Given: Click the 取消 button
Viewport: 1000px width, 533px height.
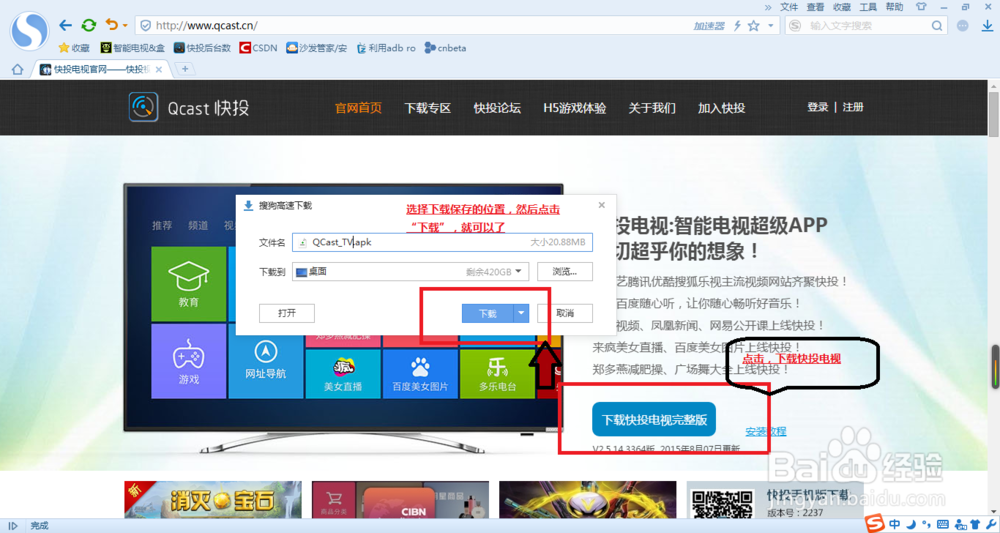Looking at the screenshot, I should pos(564,313).
